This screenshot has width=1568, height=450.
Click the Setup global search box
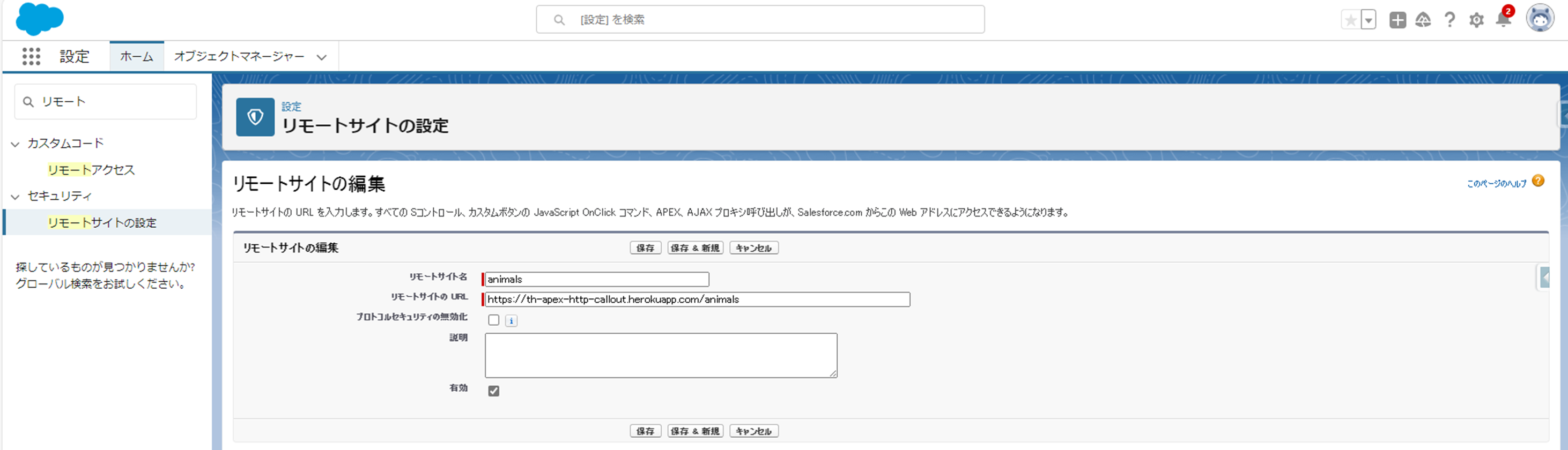760,19
